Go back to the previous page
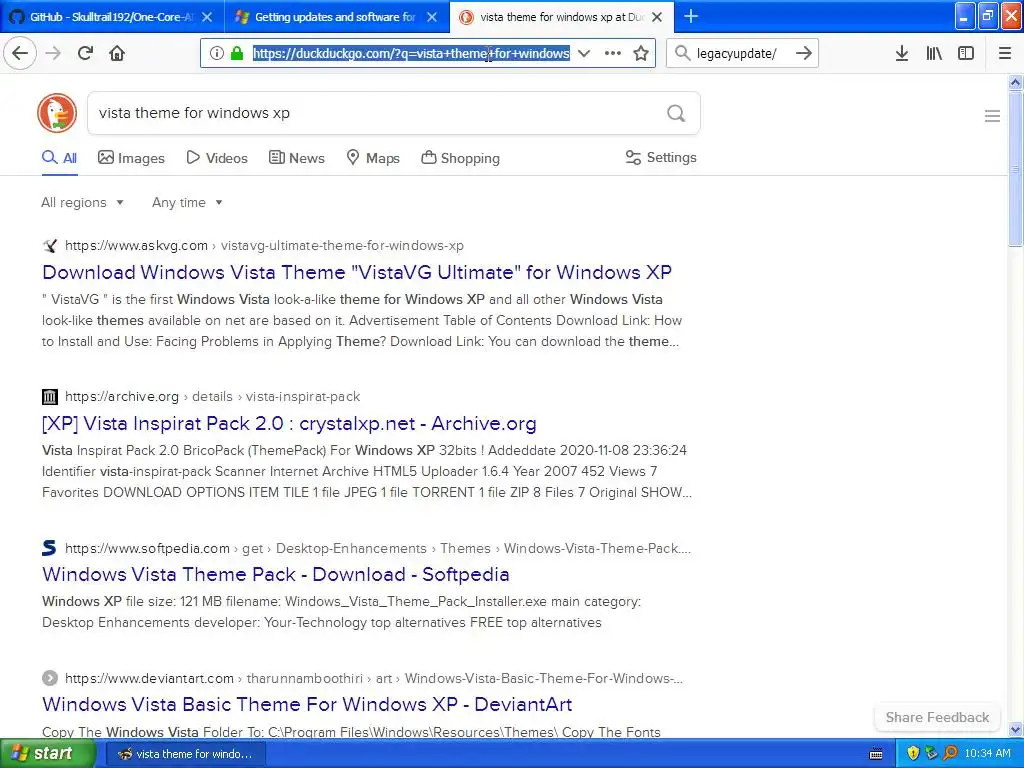This screenshot has width=1024, height=768. (20, 53)
